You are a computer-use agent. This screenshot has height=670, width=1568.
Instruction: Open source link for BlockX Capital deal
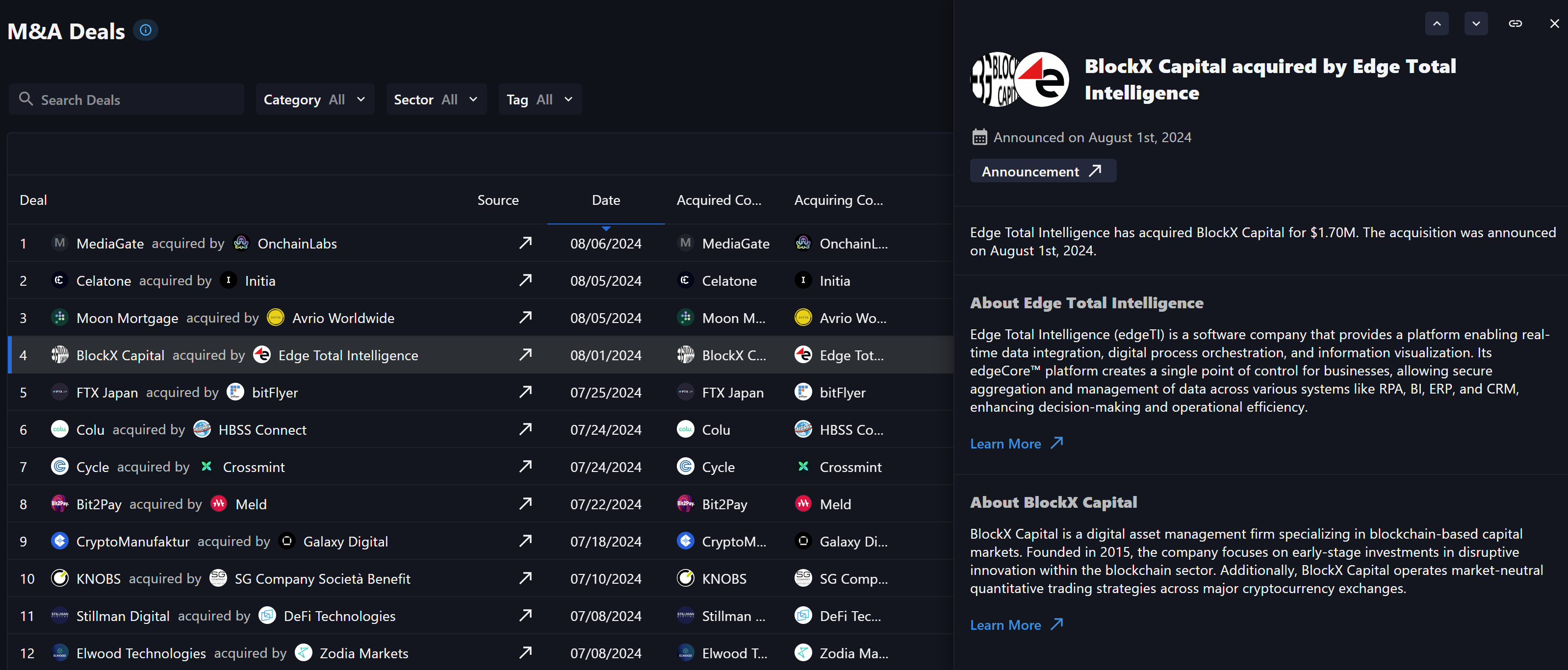525,354
